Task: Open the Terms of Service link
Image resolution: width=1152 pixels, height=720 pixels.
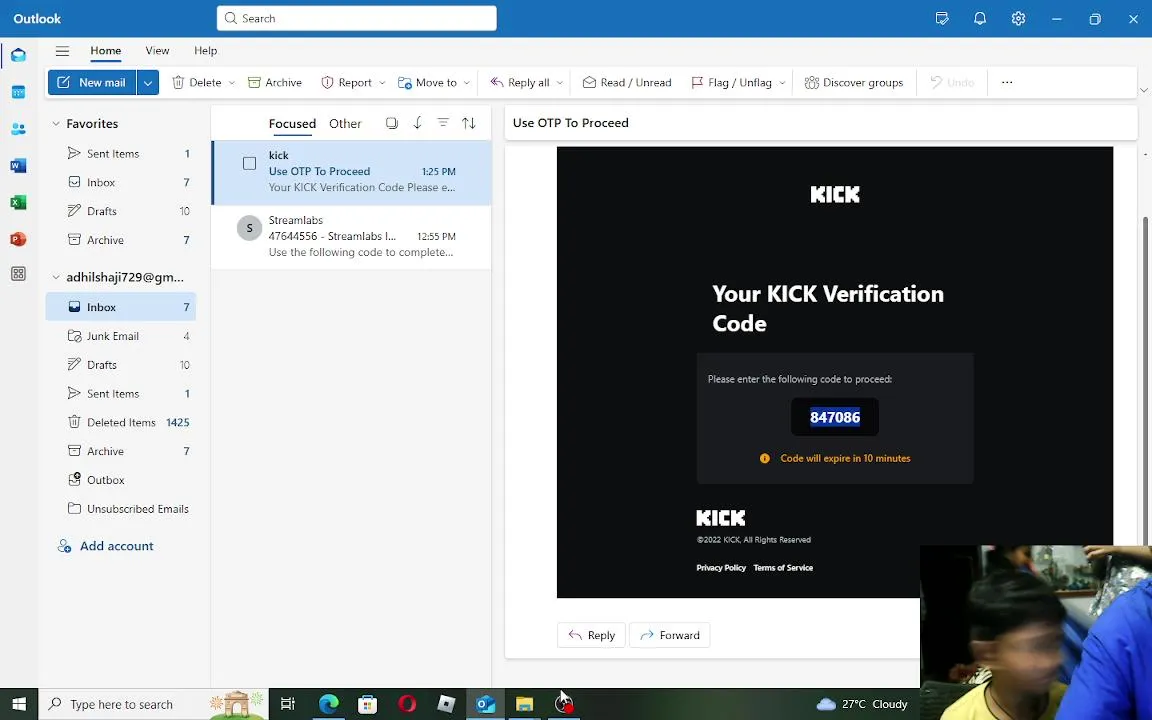Action: click(x=783, y=568)
